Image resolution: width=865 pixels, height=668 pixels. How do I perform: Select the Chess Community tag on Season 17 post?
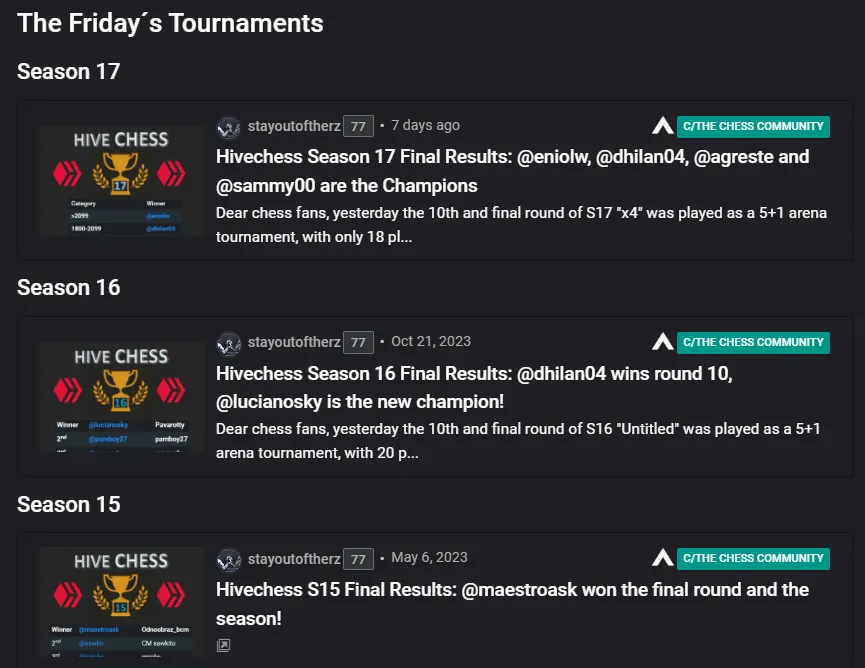tap(753, 126)
